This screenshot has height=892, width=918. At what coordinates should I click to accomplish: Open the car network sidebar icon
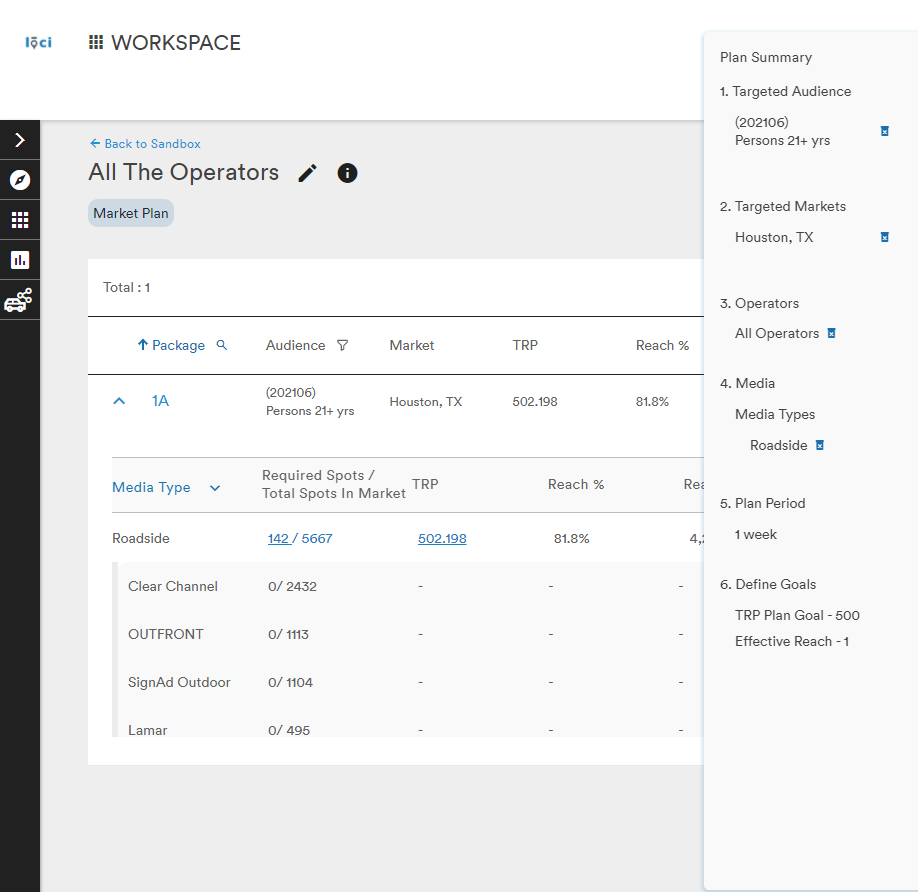coord(20,300)
